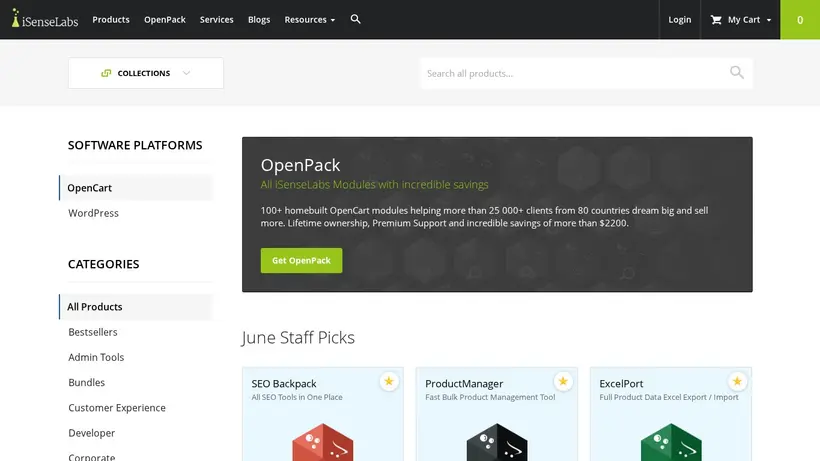The width and height of the screenshot is (820, 461).
Task: Click the product search magnifier icon
Action: (x=737, y=73)
